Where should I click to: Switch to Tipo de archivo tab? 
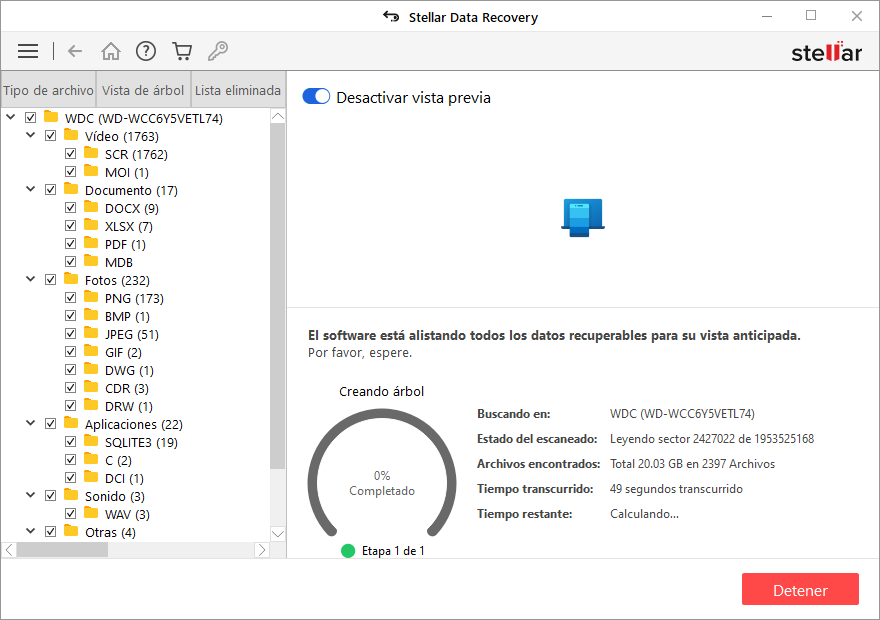[49, 90]
